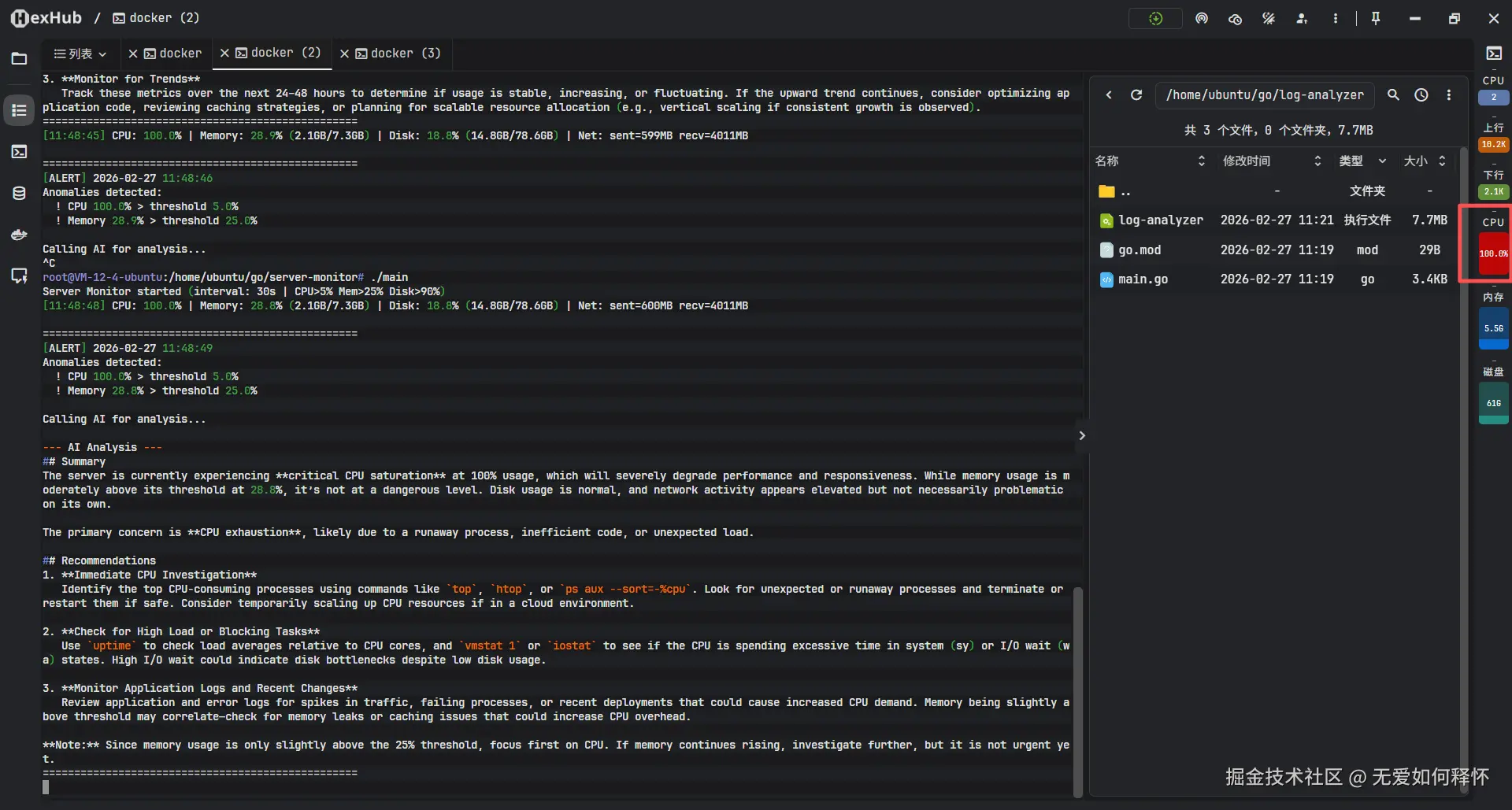
Task: Click the 下行 download speed badge
Action: click(1494, 192)
